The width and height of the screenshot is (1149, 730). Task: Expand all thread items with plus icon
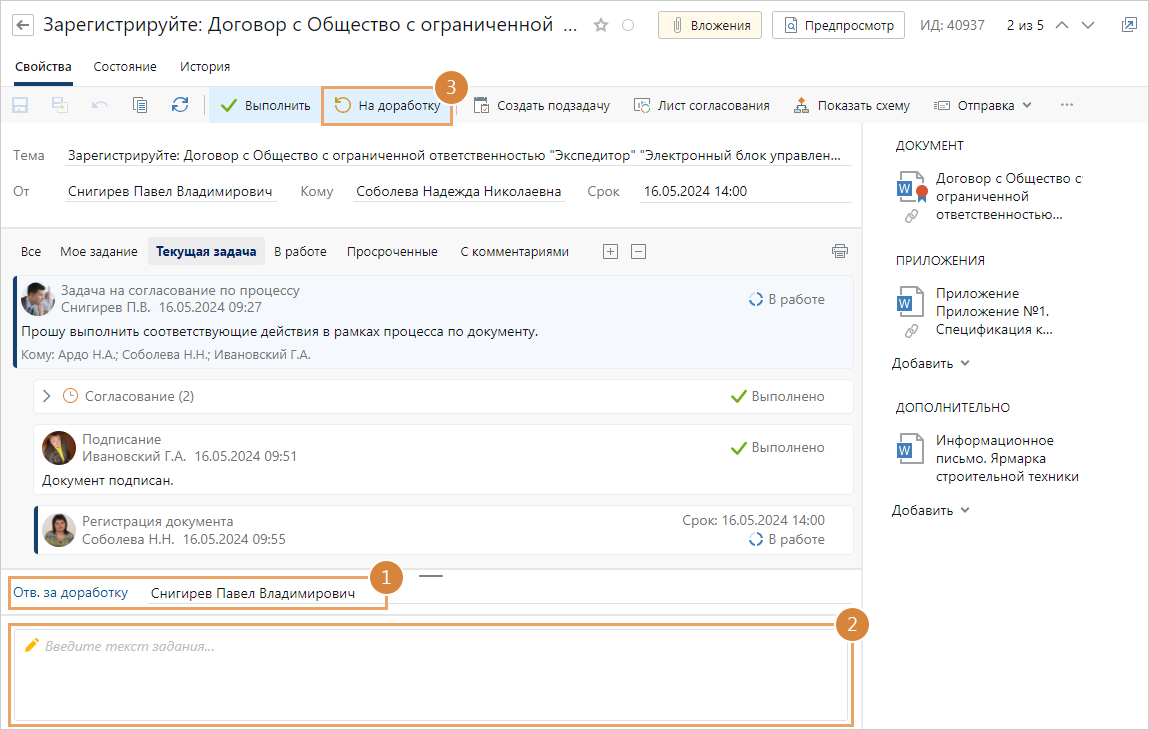coord(610,252)
